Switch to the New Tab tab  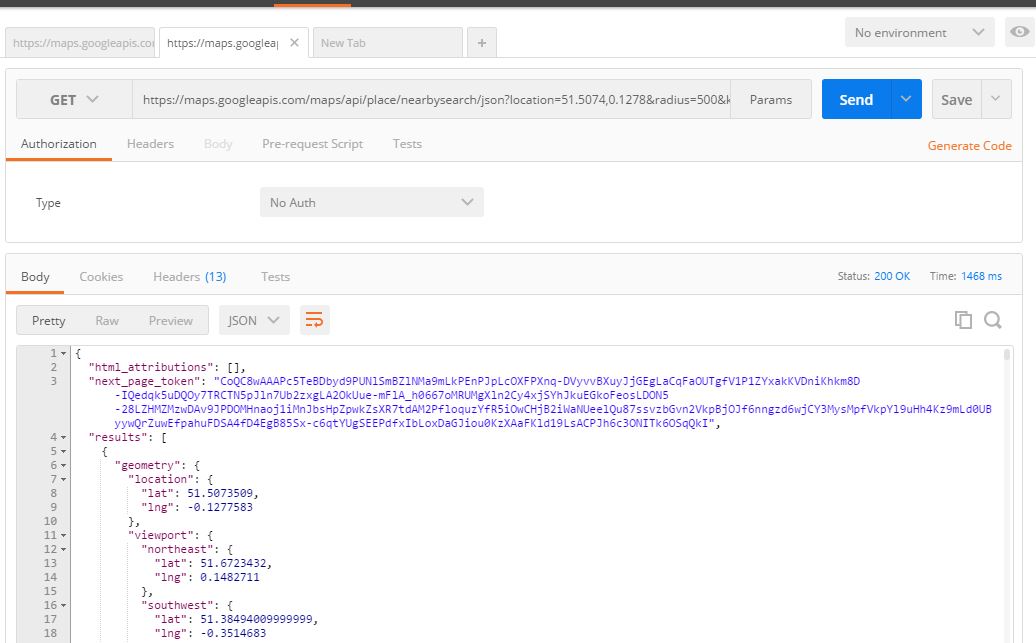pyautogui.click(x=388, y=43)
